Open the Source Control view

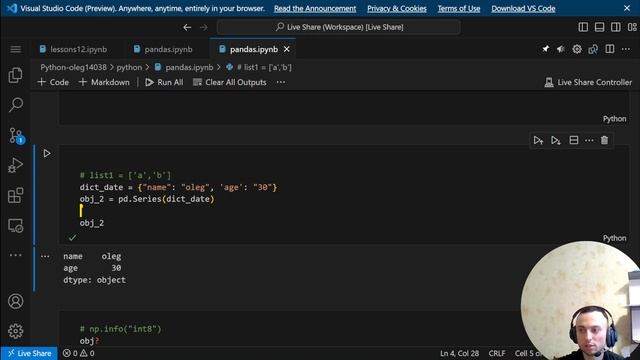point(16,135)
